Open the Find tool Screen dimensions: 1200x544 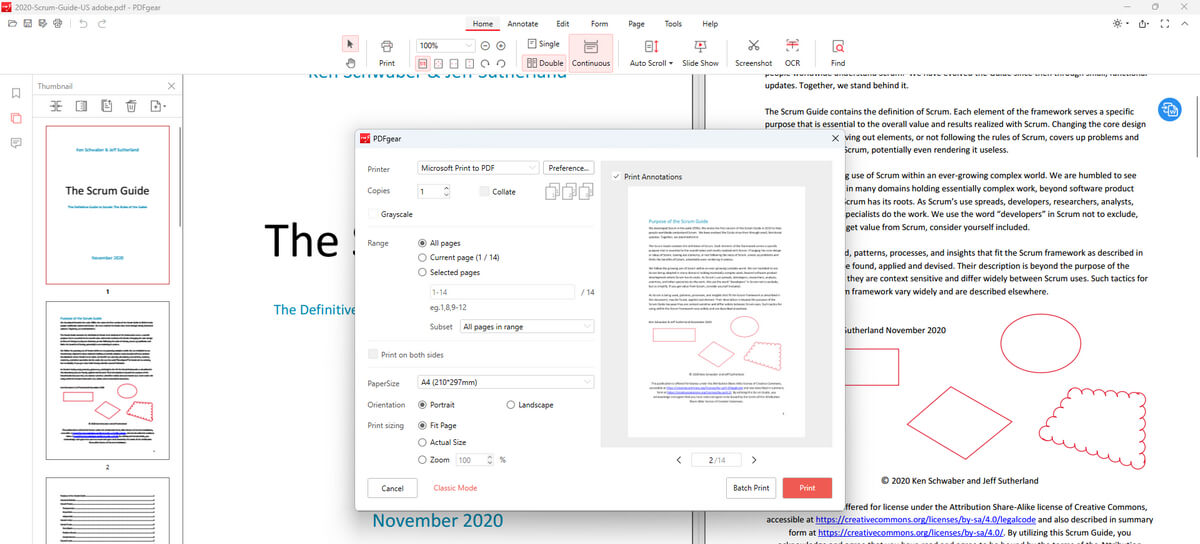[838, 52]
